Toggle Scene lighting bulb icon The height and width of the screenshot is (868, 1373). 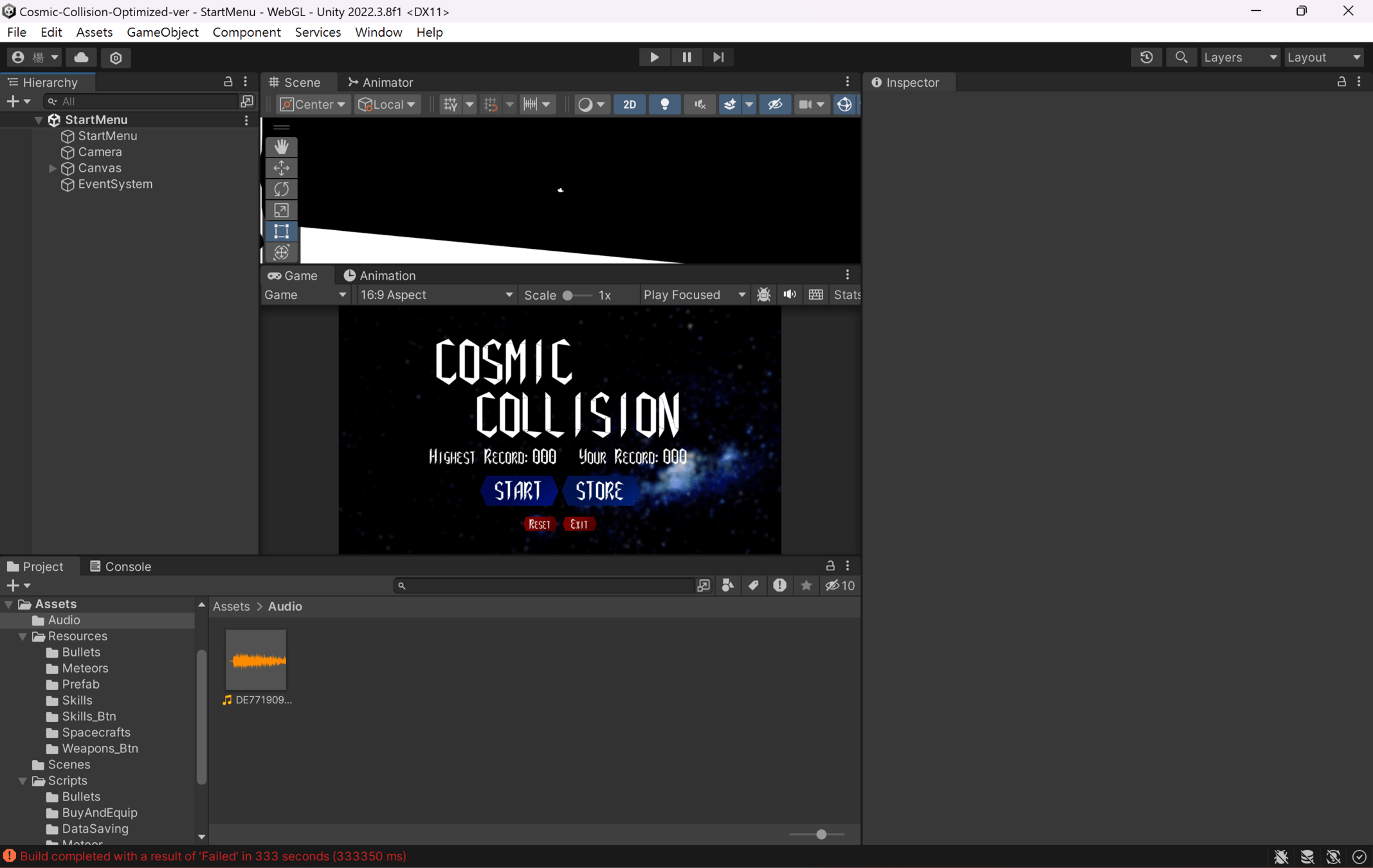pyautogui.click(x=664, y=104)
